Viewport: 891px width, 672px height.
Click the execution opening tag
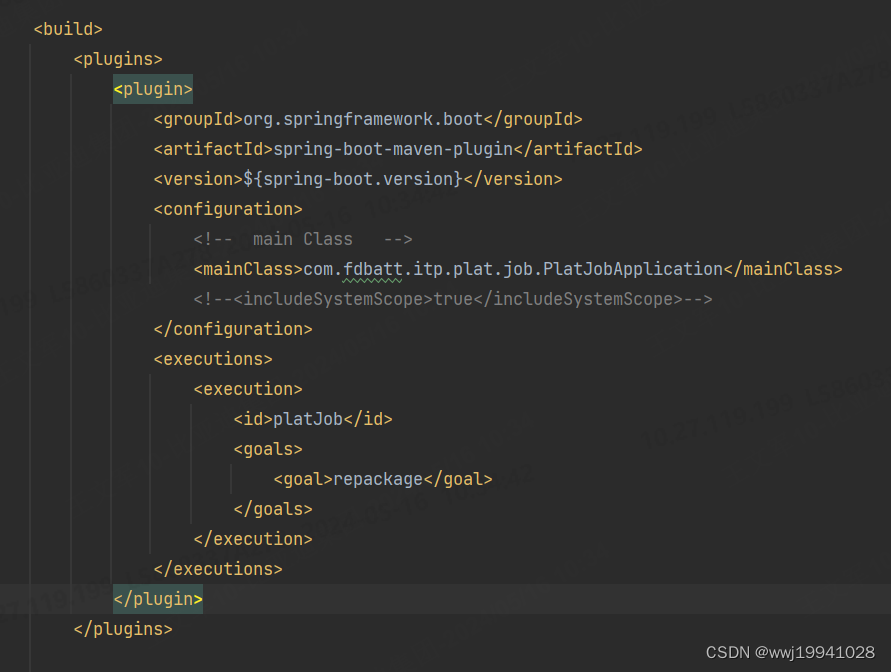tap(248, 389)
